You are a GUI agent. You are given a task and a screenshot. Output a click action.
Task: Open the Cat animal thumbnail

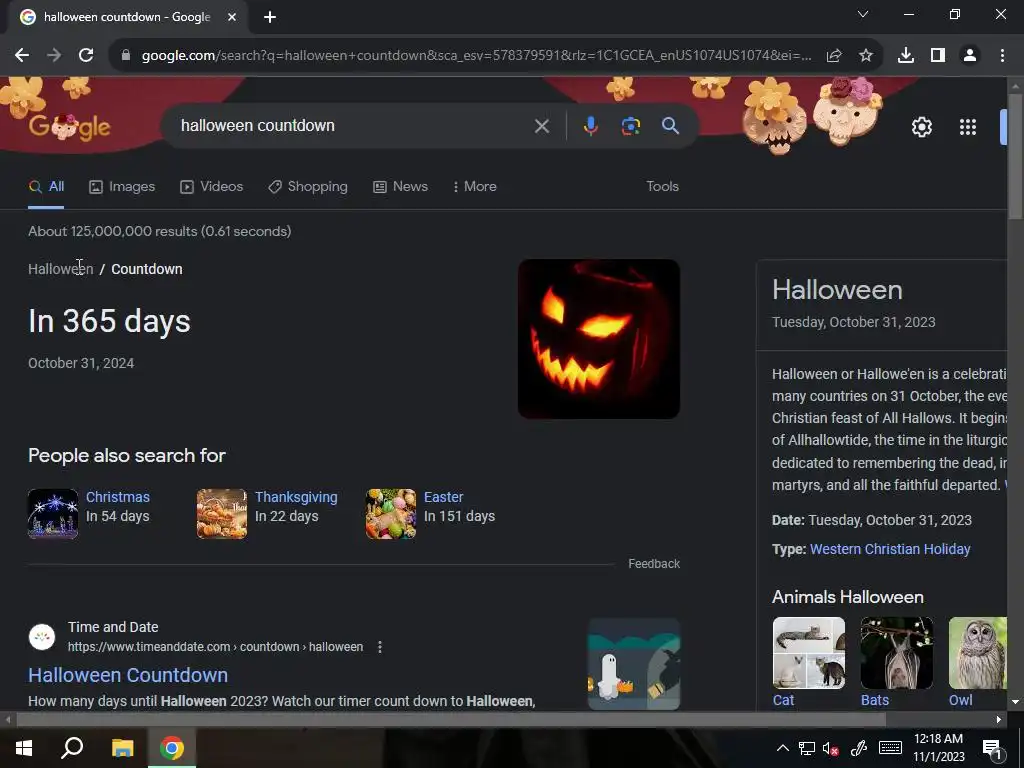pos(808,653)
